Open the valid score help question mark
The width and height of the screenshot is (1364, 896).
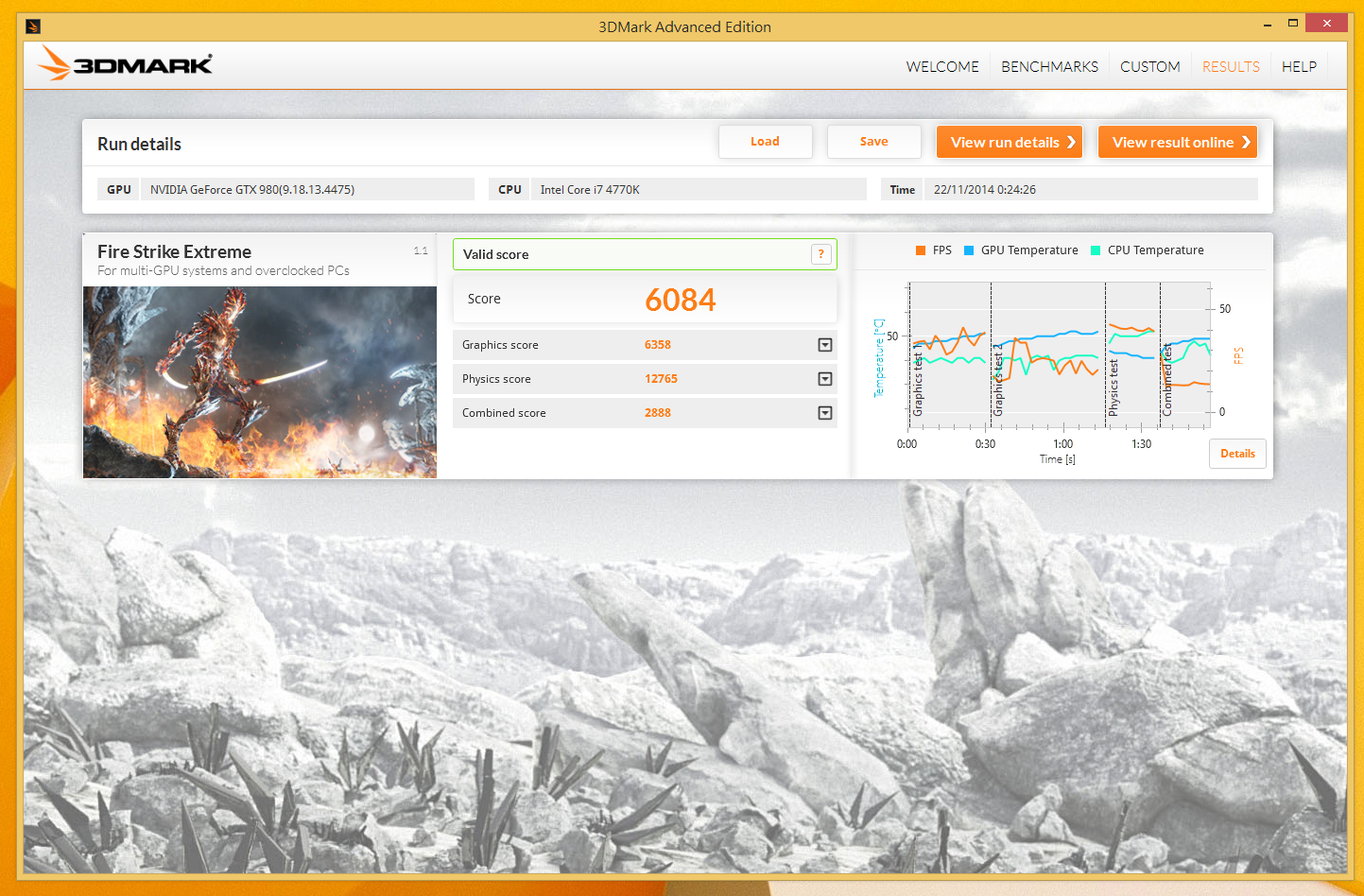click(821, 254)
